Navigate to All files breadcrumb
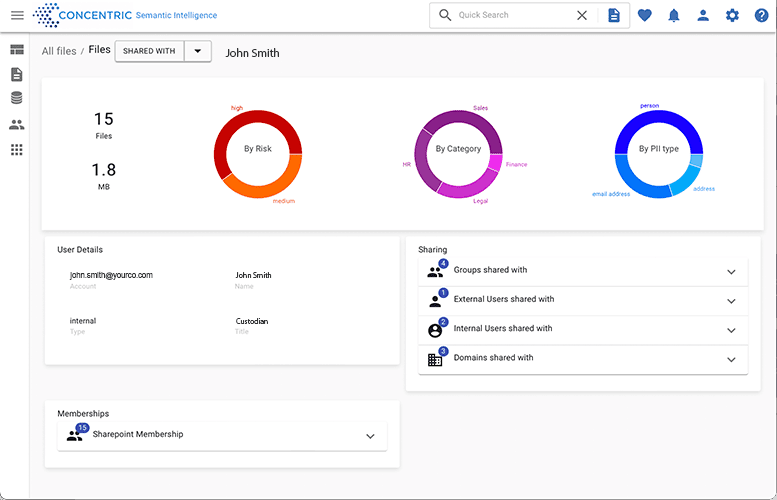 (58, 51)
